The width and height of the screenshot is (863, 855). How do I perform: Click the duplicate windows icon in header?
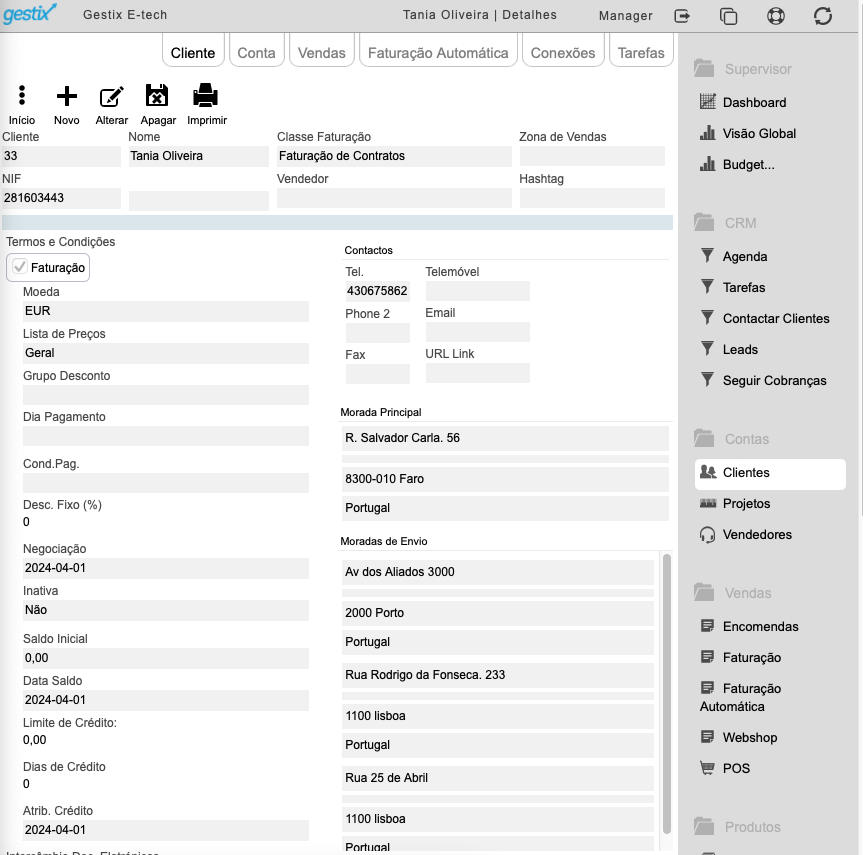coord(729,16)
